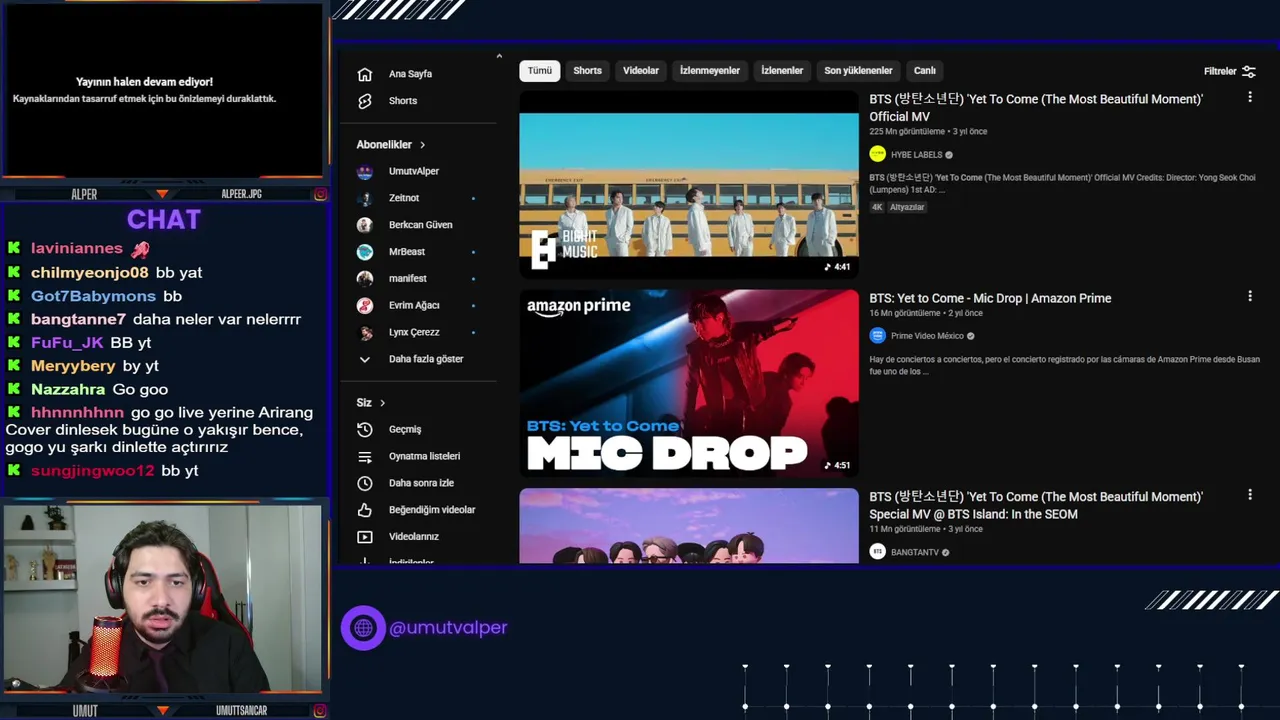Viewport: 1280px width, 720px height.
Task: Select the İzlenmeyenler filter chip
Action: pos(710,71)
